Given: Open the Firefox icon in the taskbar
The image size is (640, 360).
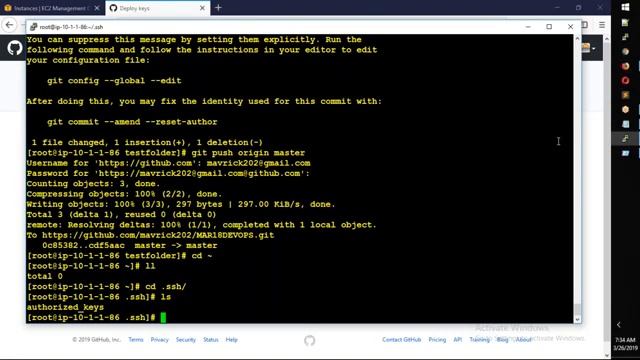Looking at the screenshot, I should pos(625,66).
